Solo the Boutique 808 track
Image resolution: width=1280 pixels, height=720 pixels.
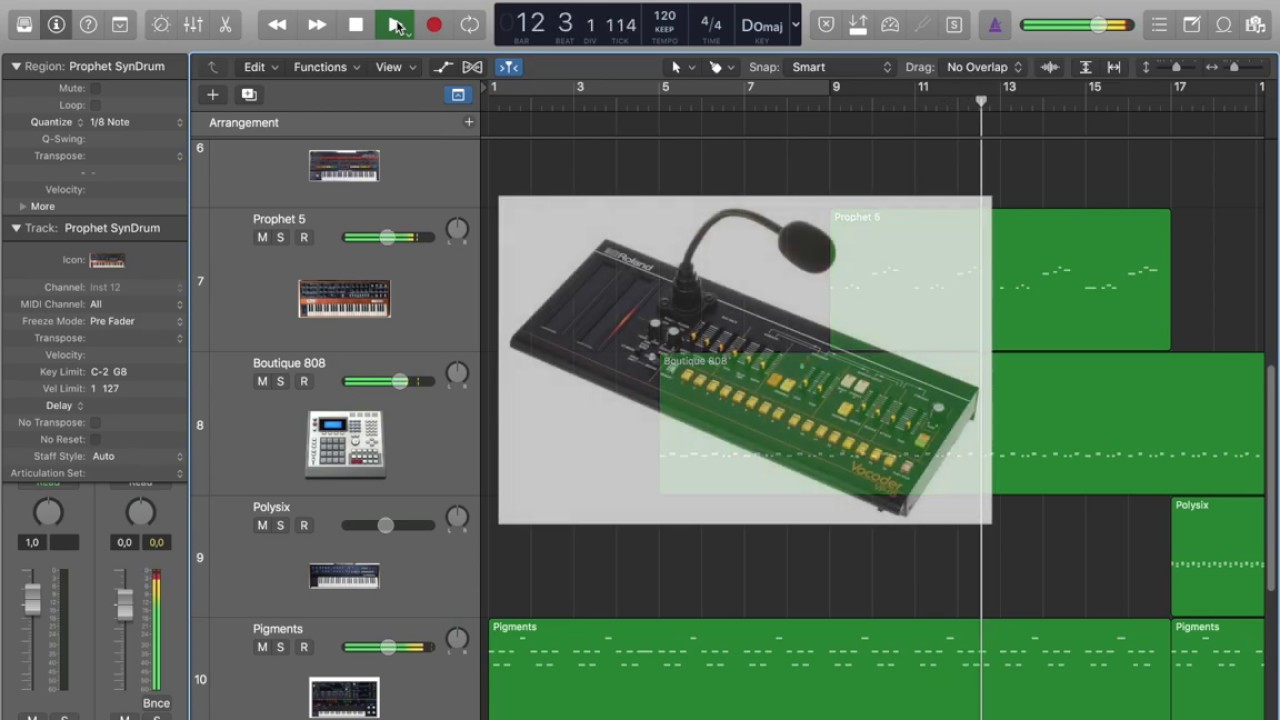point(280,381)
